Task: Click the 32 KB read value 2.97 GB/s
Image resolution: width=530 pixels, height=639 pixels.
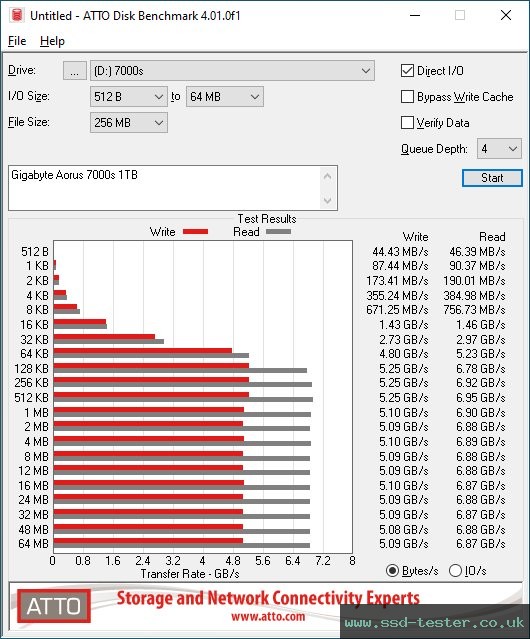Action: [x=481, y=340]
